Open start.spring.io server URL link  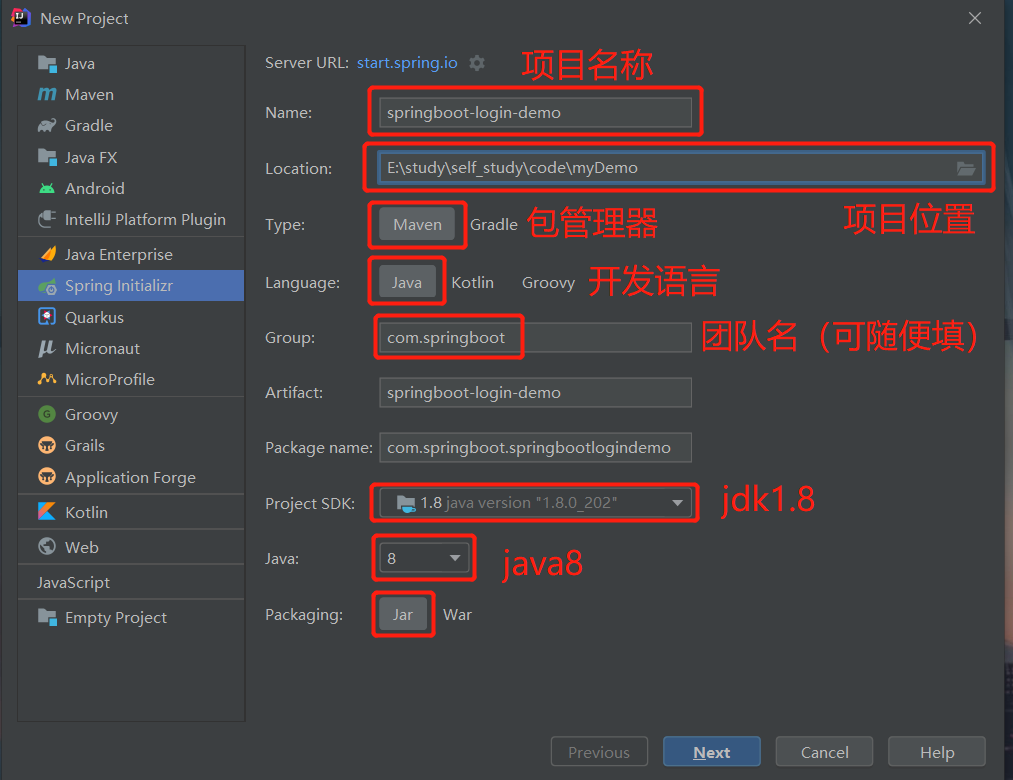pyautogui.click(x=407, y=63)
